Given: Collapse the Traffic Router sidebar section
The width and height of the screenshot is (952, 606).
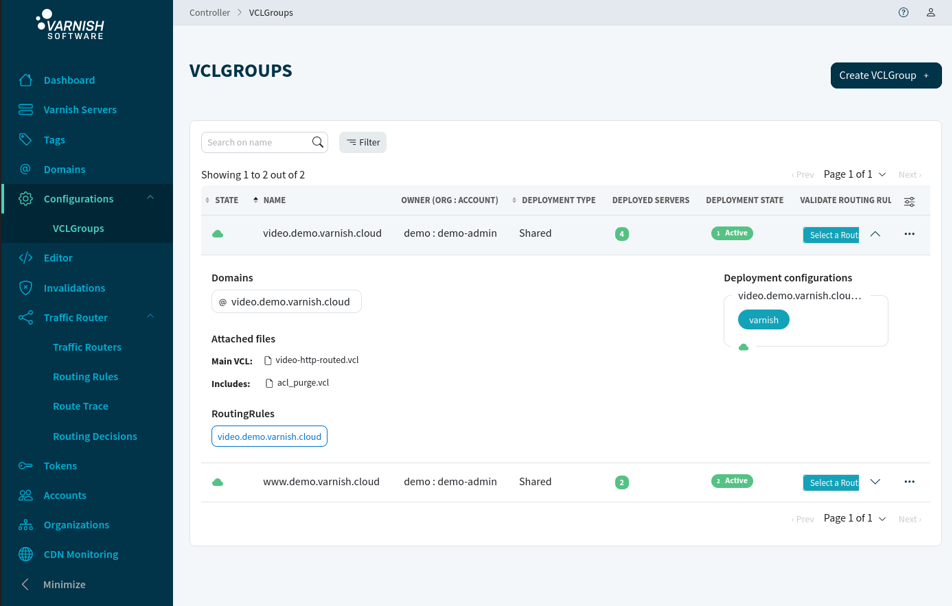Looking at the screenshot, I should tap(150, 316).
